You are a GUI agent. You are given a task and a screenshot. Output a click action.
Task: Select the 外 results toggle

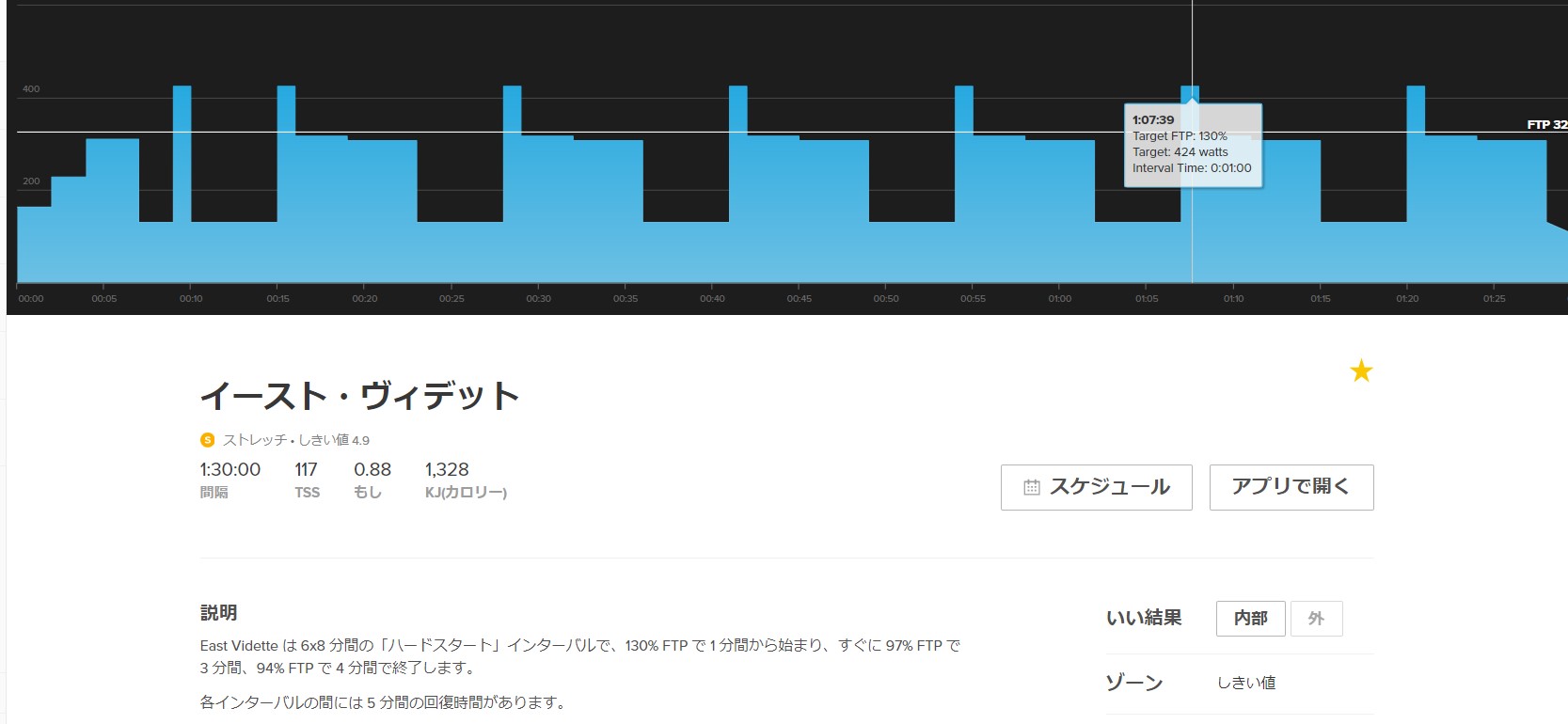1316,619
